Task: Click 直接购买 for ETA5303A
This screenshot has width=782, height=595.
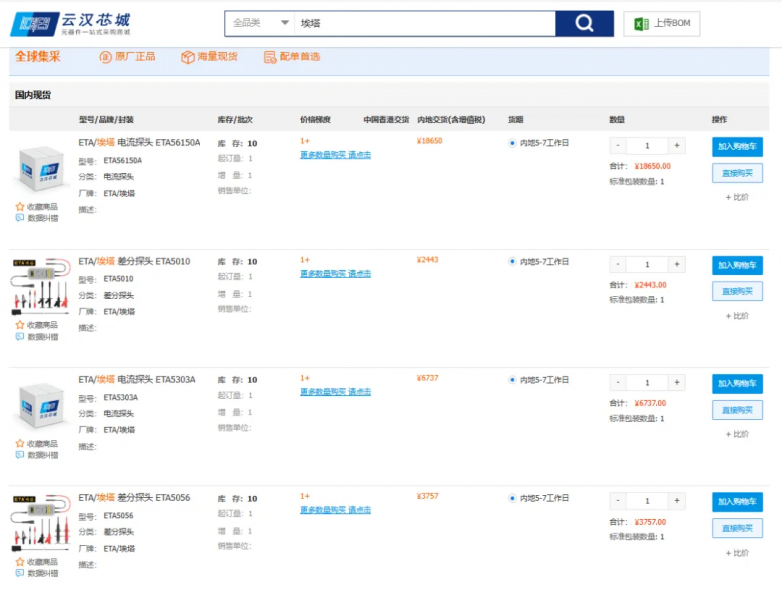Action: tap(737, 410)
